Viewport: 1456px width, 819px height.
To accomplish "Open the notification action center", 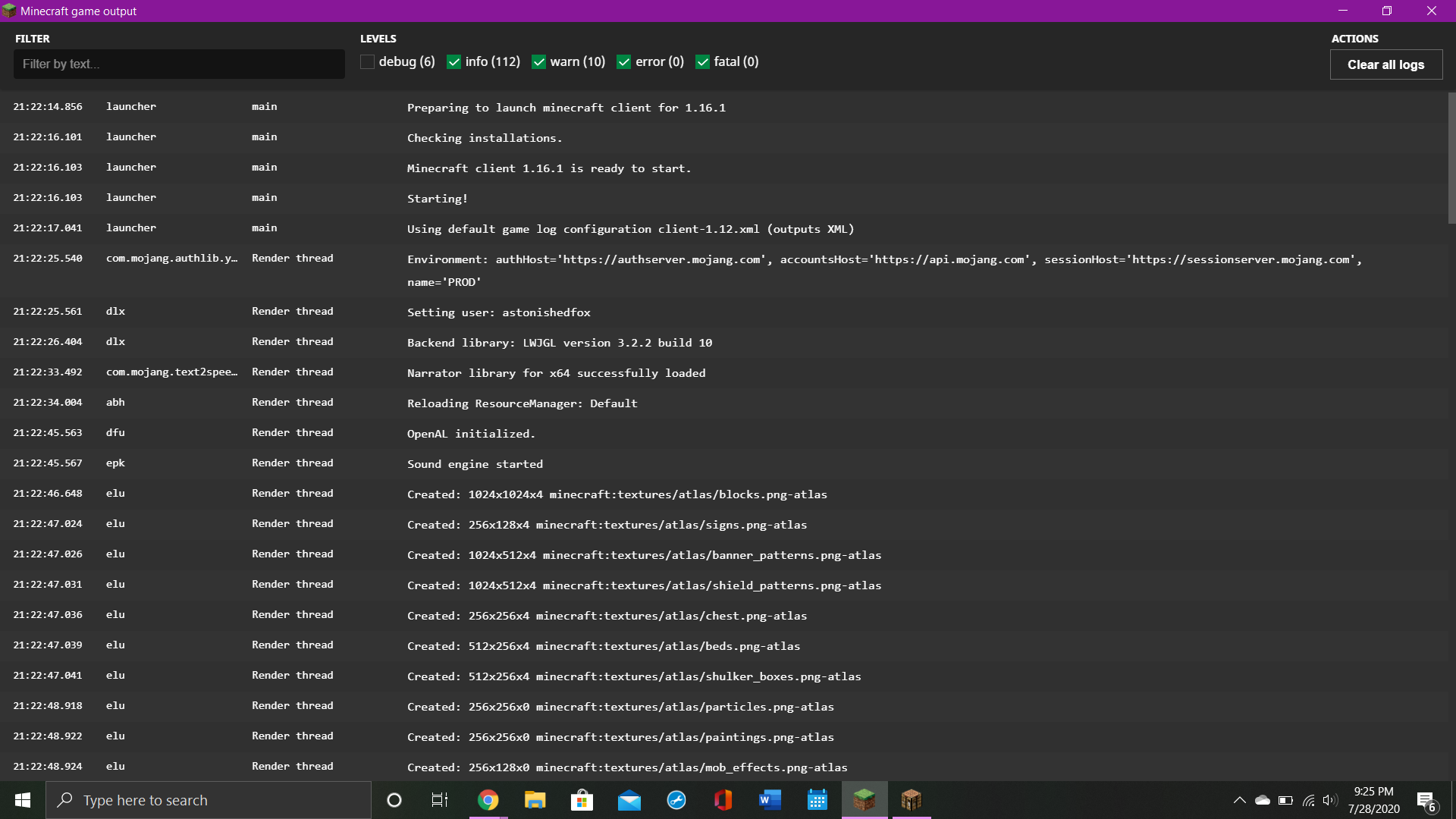I will pyautogui.click(x=1426, y=801).
